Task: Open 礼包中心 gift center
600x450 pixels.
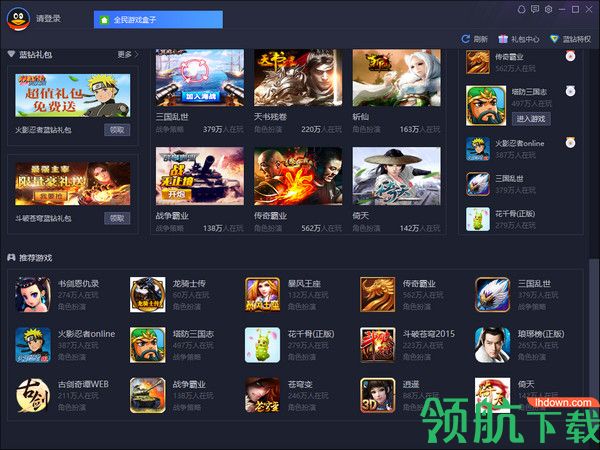Action: click(x=518, y=39)
